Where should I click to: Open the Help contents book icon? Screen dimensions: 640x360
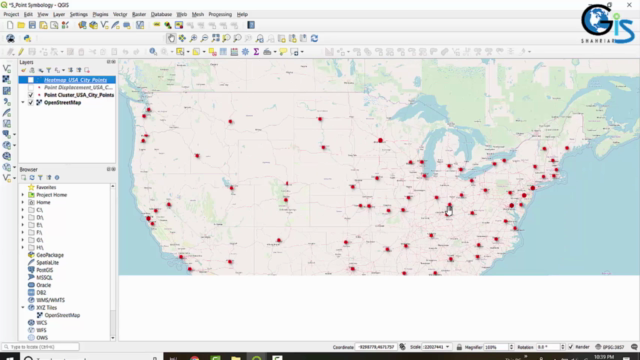(251, 25)
